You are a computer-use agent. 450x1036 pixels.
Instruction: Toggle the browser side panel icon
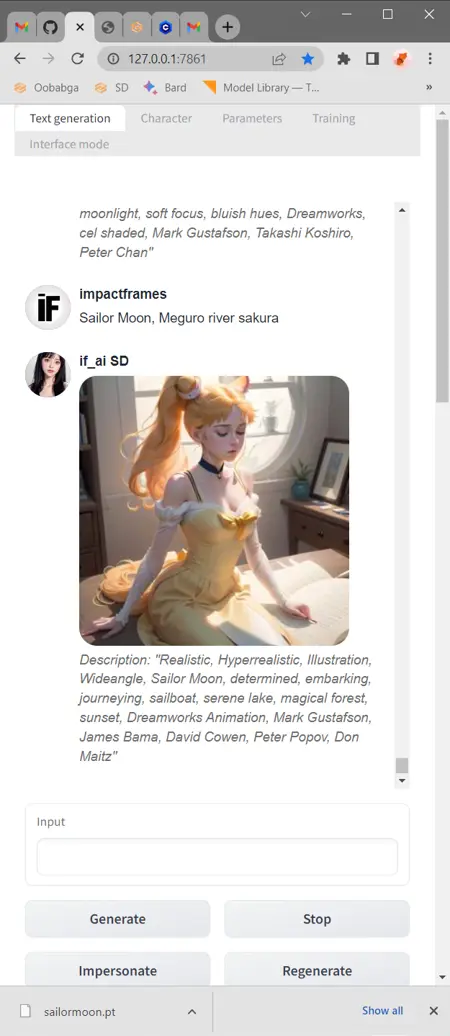[372, 59]
